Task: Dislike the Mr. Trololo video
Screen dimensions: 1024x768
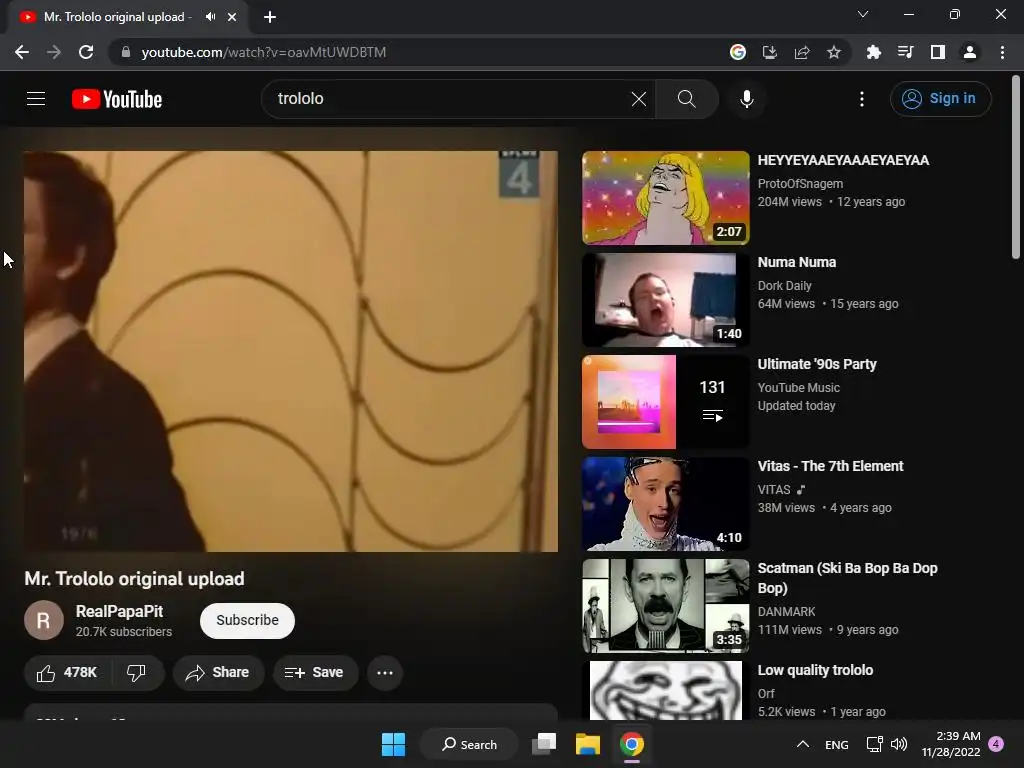Action: tap(136, 673)
